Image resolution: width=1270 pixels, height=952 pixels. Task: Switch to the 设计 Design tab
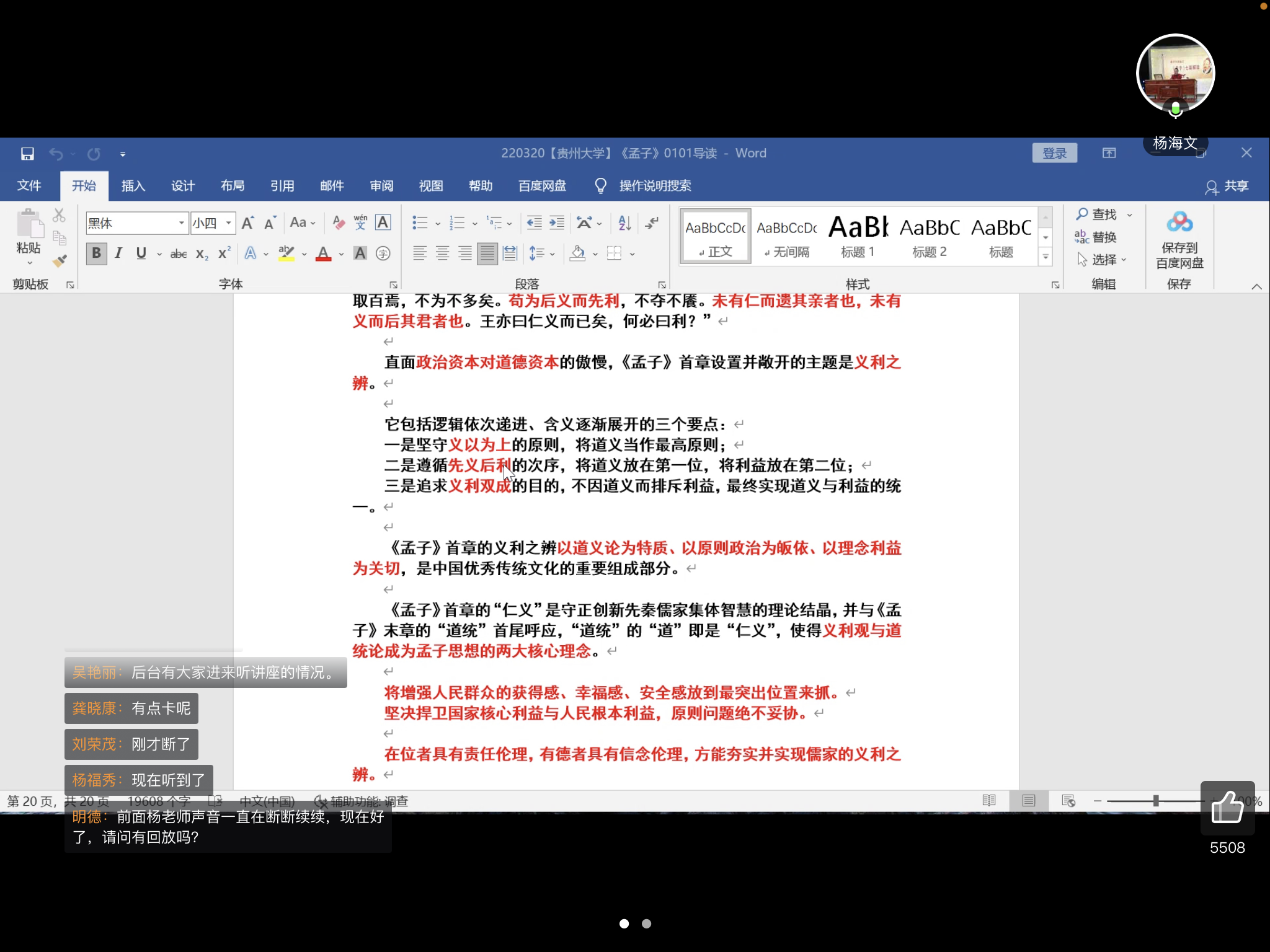coord(183,186)
